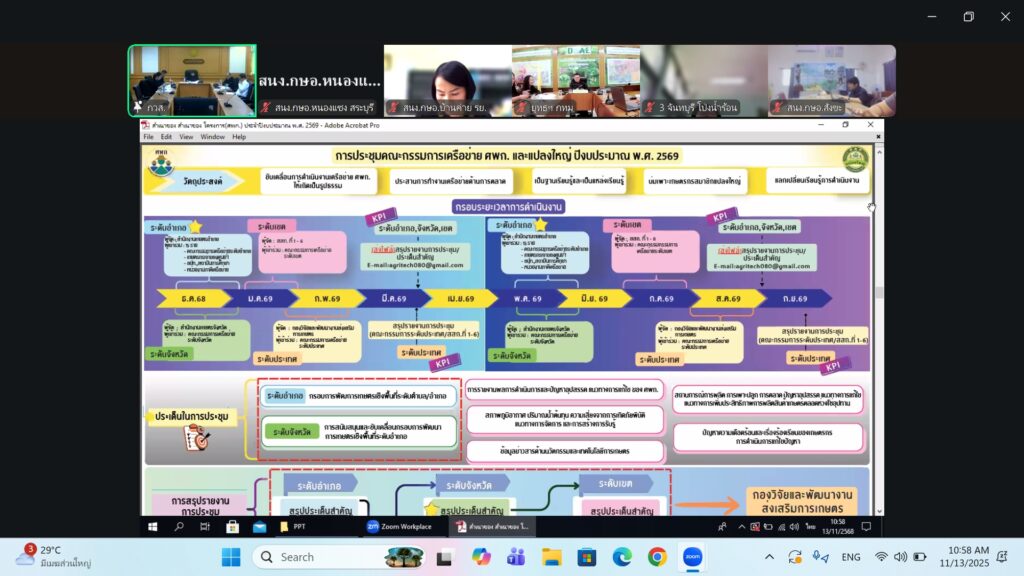Open the Task View icon in taskbar
This screenshot has width=1024, height=576.
(x=447, y=556)
